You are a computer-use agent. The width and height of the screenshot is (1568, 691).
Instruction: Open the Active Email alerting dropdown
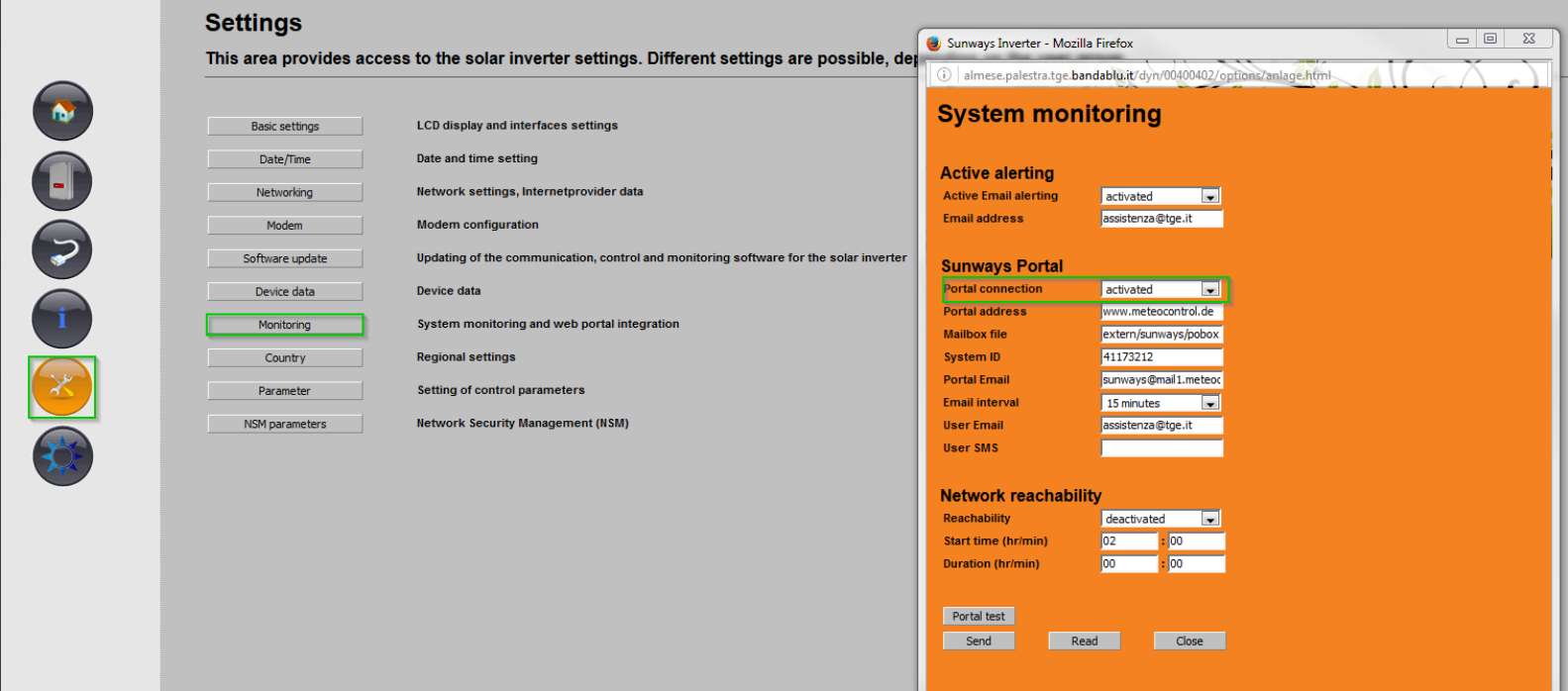1161,196
